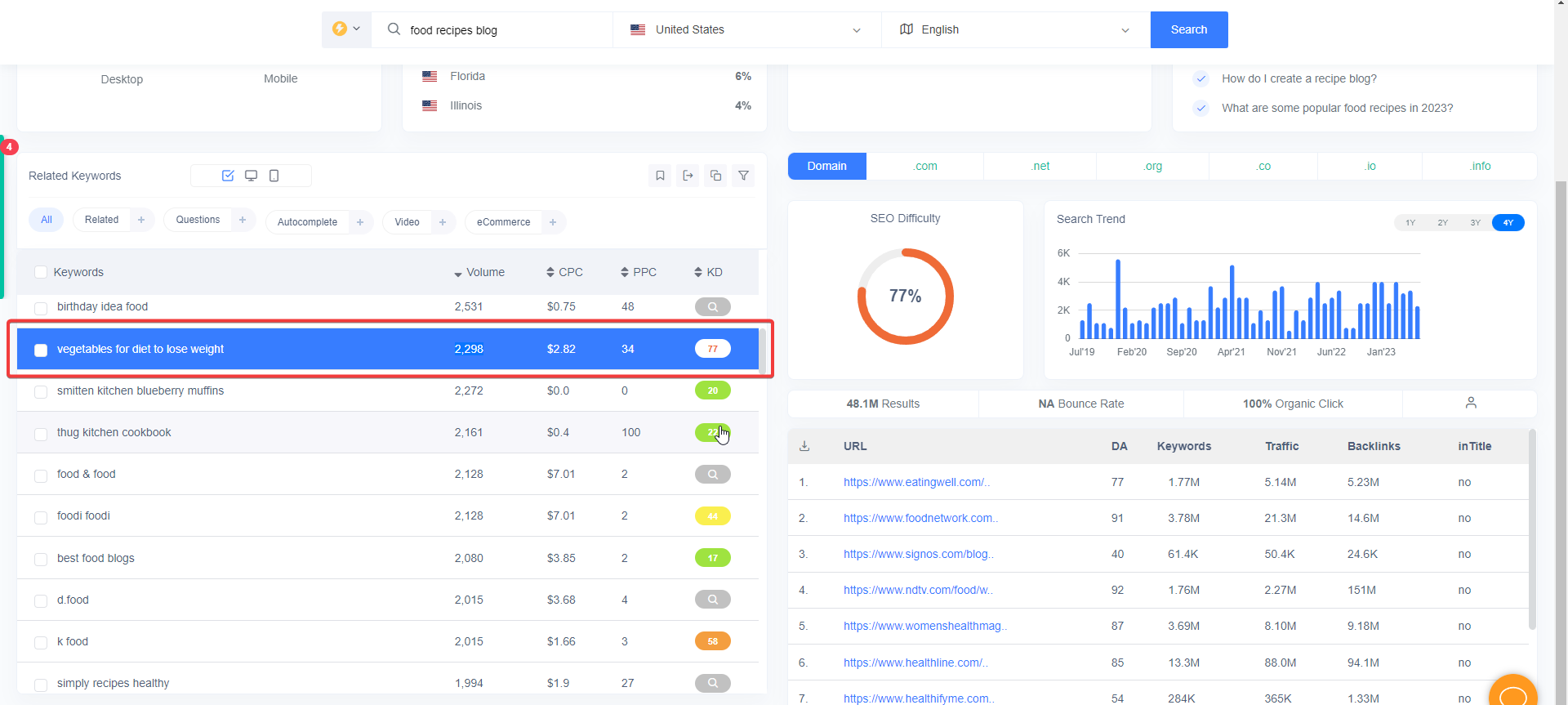Expand the English language dropdown
This screenshot has height=705, width=1568.
click(1015, 30)
